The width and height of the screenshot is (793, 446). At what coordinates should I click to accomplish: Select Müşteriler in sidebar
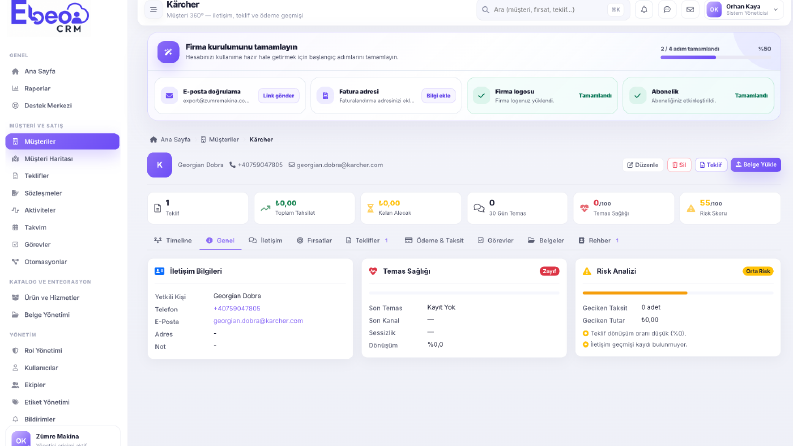(62, 142)
